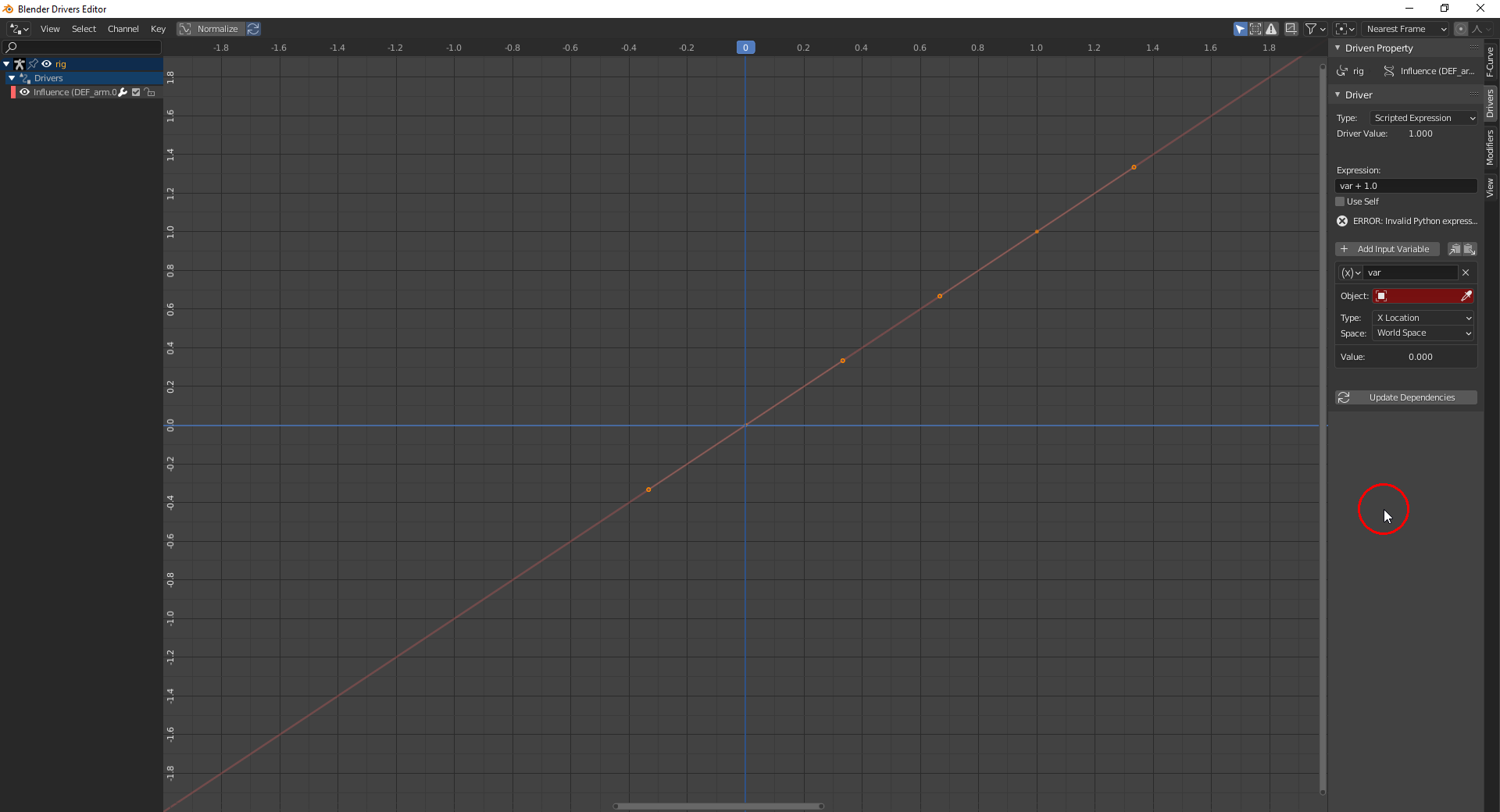Viewport: 1500px width, 812px height.
Task: Open the Select menu
Action: (84, 29)
